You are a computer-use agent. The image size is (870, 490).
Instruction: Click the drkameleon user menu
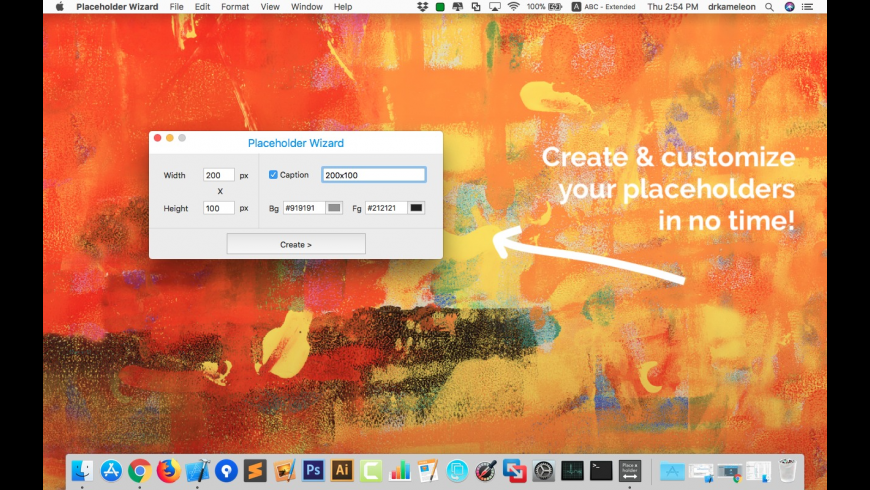tap(731, 7)
